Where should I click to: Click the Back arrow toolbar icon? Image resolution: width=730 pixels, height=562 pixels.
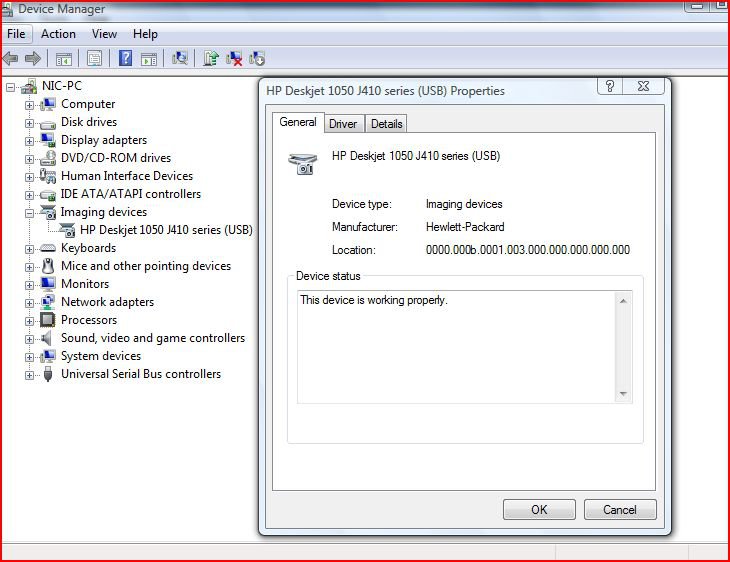coord(10,59)
